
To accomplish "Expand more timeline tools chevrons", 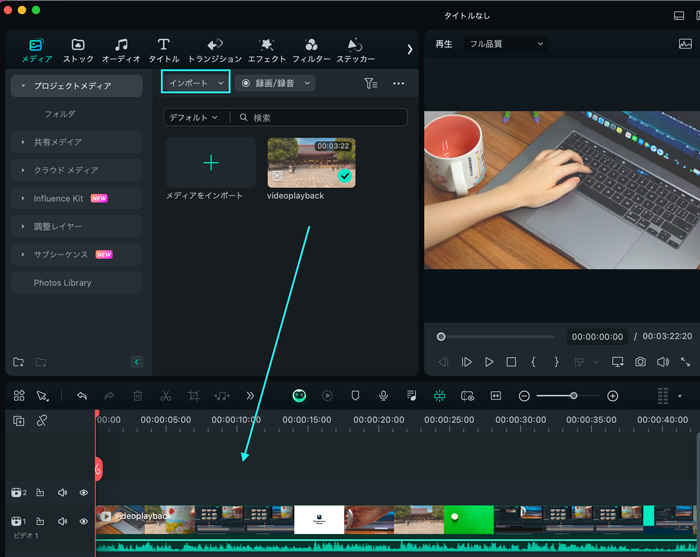I will (x=250, y=395).
